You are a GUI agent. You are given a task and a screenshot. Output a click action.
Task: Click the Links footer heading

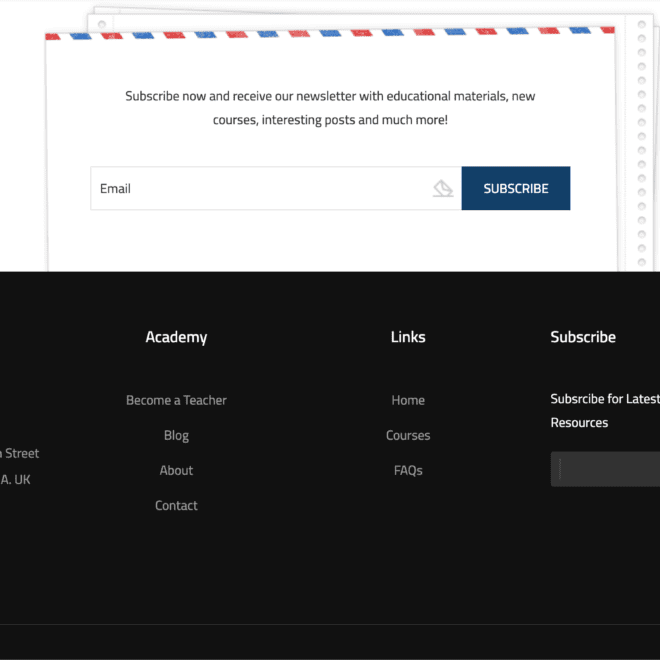[x=408, y=337]
